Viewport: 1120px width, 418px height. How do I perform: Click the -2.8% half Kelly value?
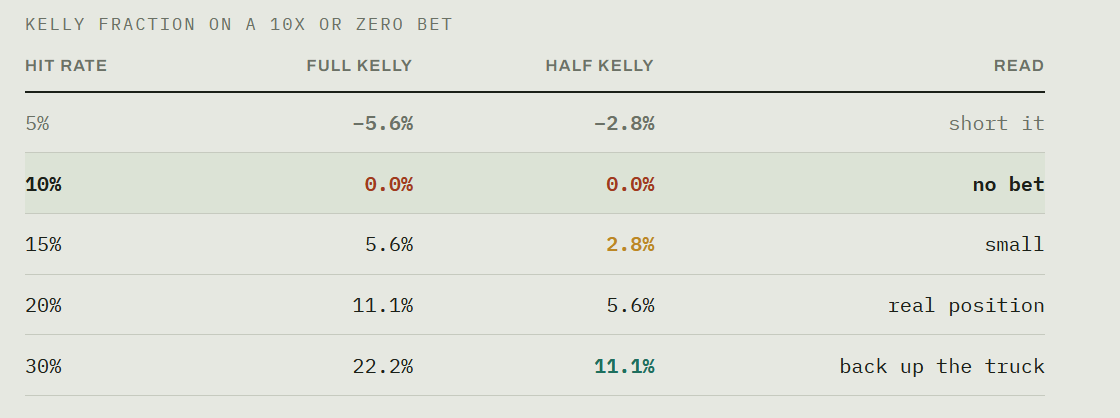click(624, 124)
